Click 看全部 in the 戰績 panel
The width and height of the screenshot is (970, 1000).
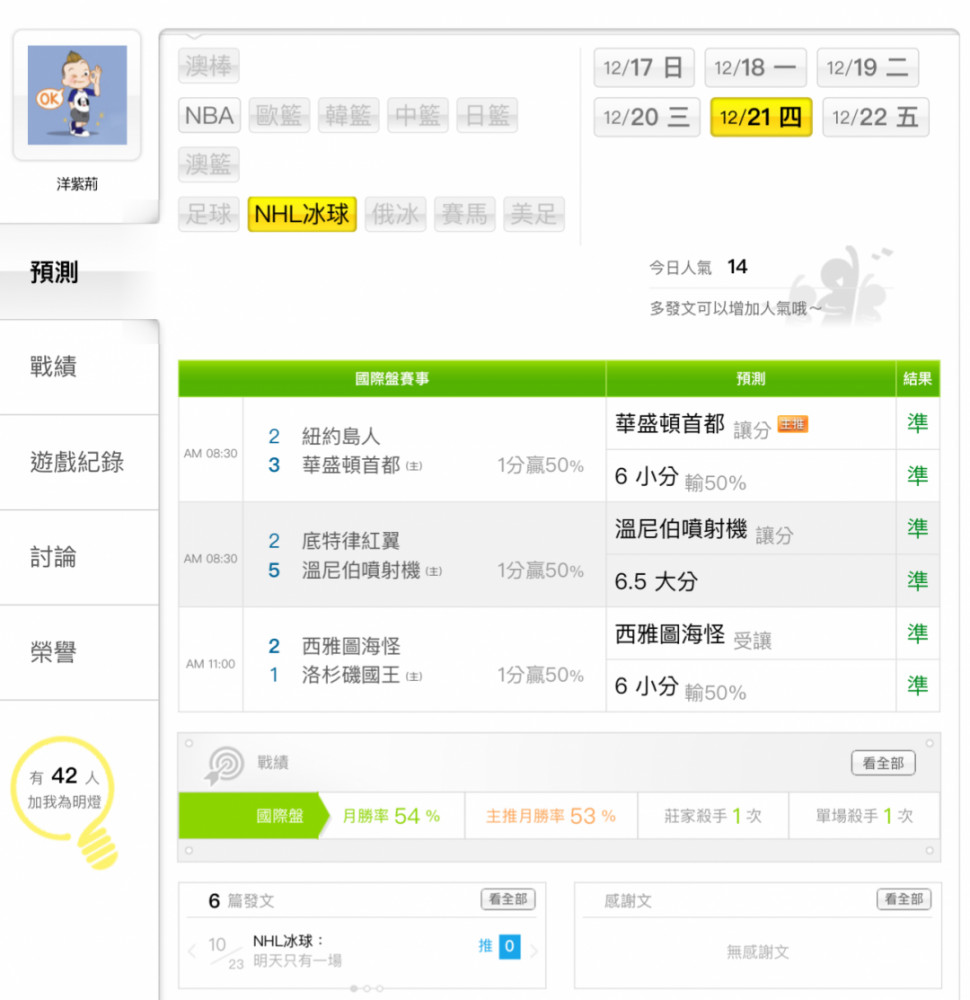tap(883, 763)
